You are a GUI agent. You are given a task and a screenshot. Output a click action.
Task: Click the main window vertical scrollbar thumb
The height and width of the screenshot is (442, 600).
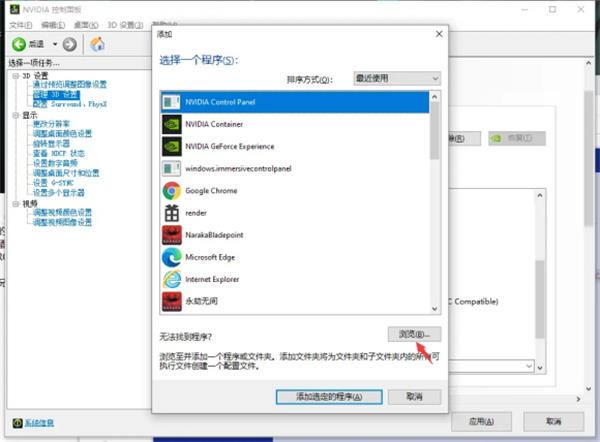pos(589,159)
